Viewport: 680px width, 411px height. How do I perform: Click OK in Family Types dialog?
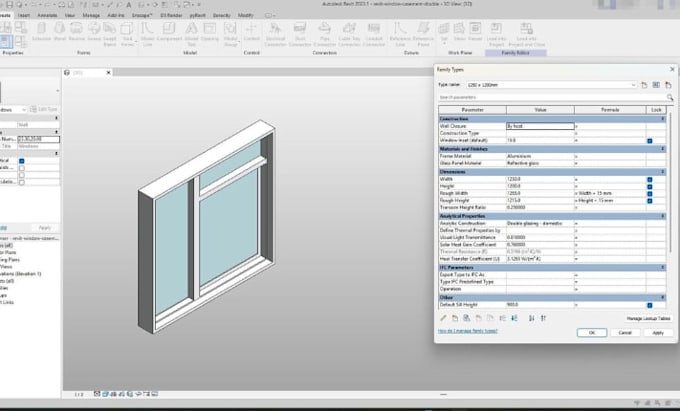point(592,333)
